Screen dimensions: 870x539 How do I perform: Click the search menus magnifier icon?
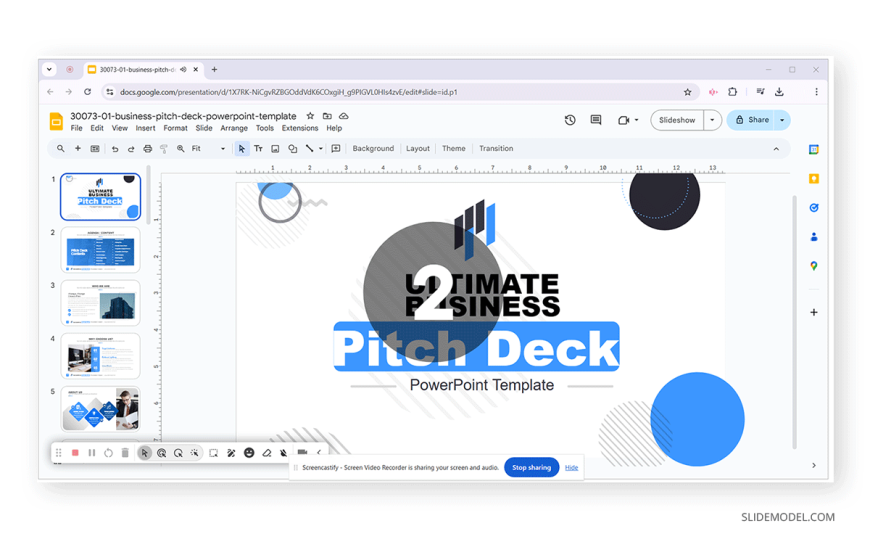click(60, 149)
